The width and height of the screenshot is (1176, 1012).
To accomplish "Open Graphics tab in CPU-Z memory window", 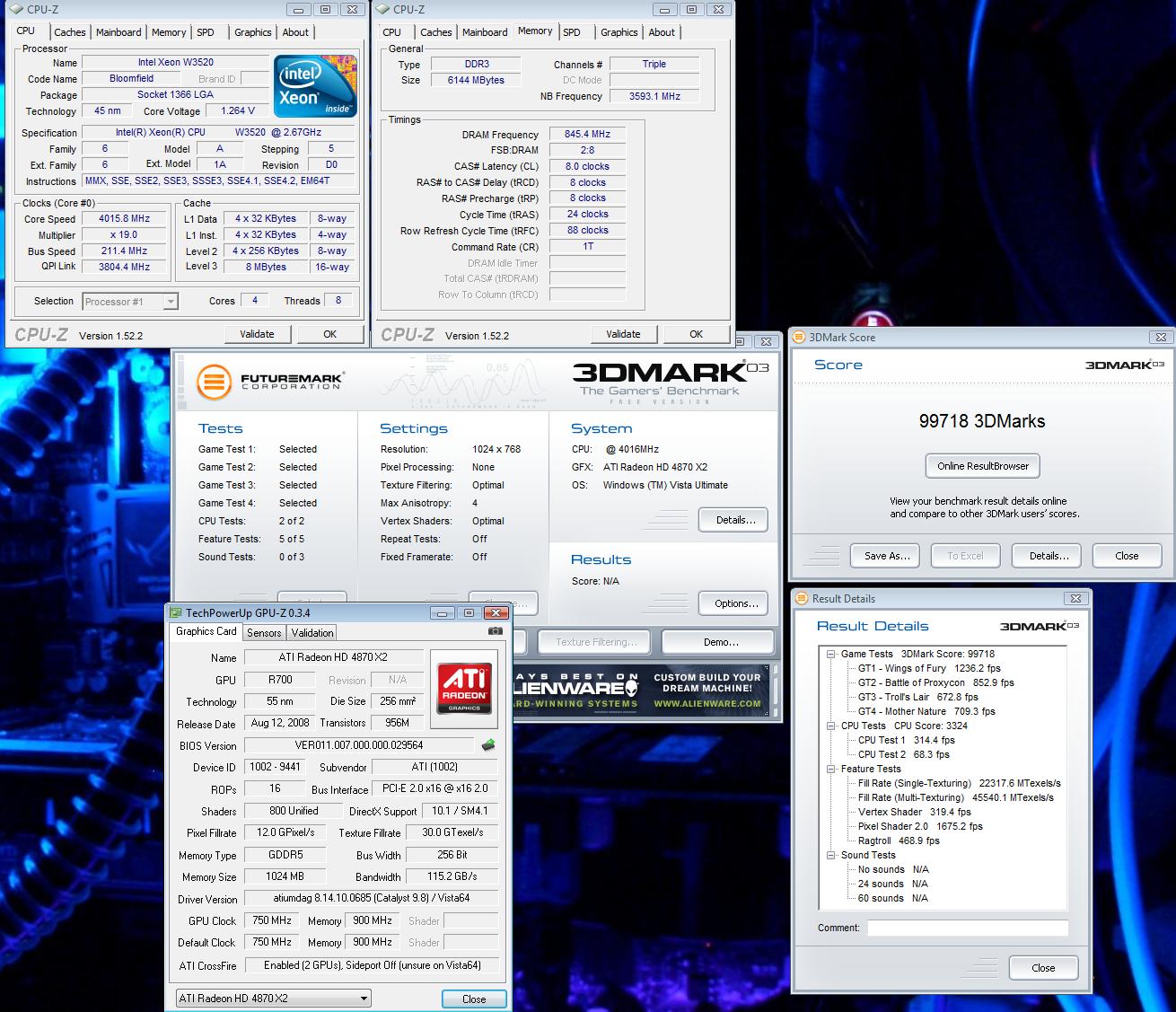I will 619,32.
